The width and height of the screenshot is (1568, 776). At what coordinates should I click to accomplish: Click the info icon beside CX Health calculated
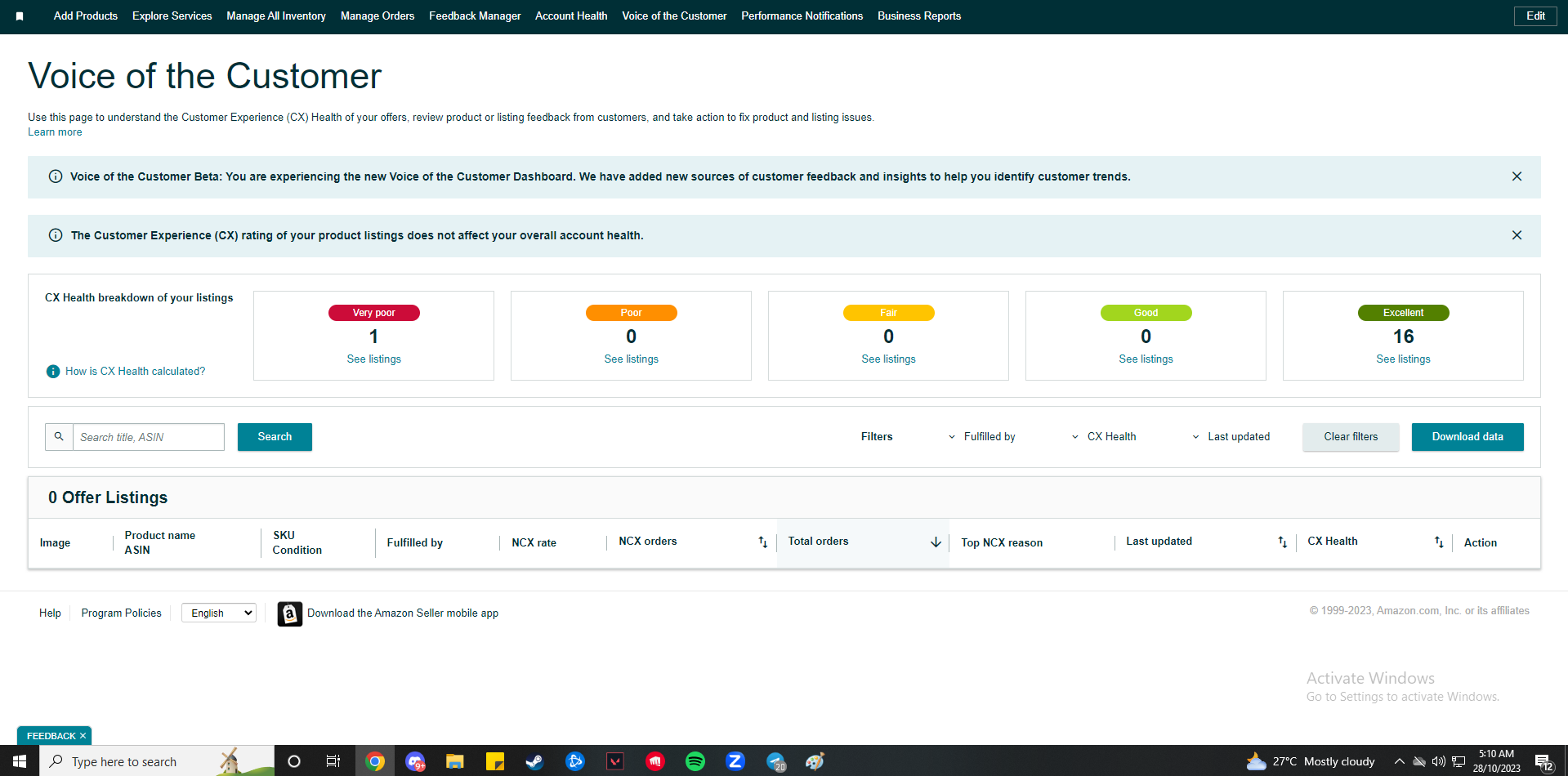pyautogui.click(x=53, y=372)
